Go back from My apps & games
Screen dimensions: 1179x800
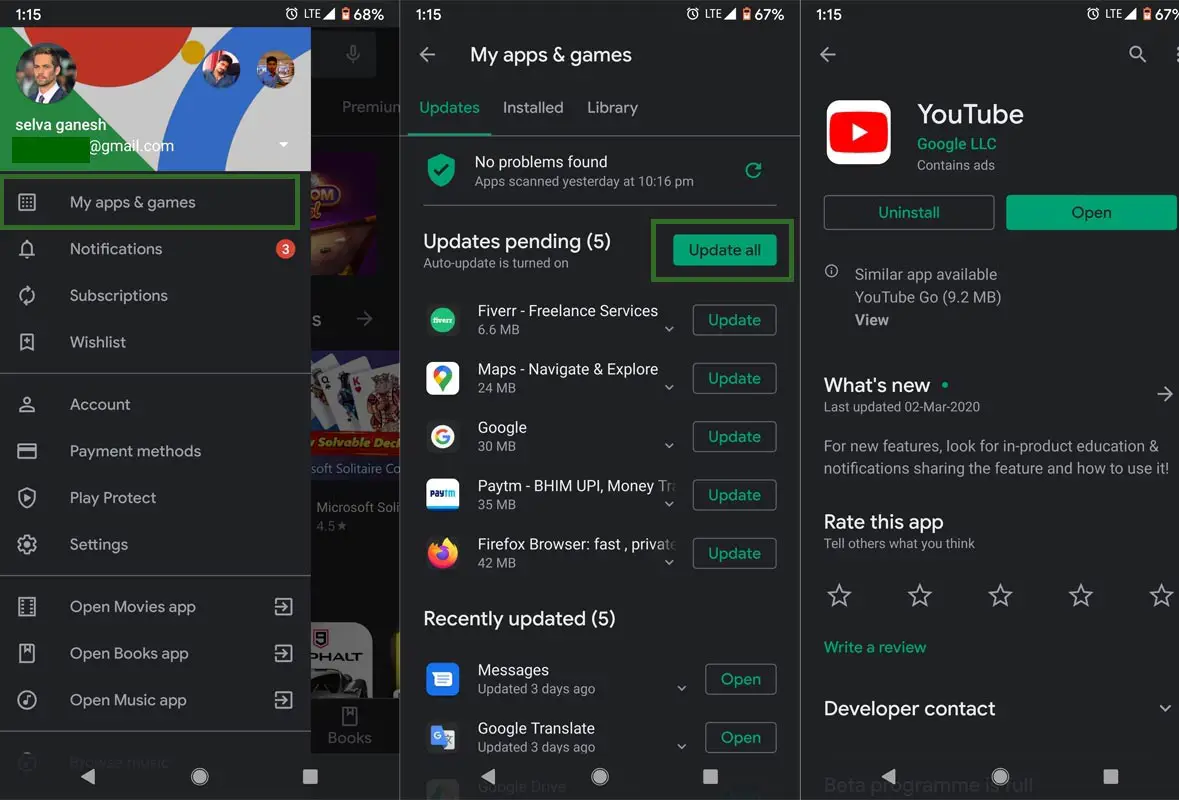427,54
